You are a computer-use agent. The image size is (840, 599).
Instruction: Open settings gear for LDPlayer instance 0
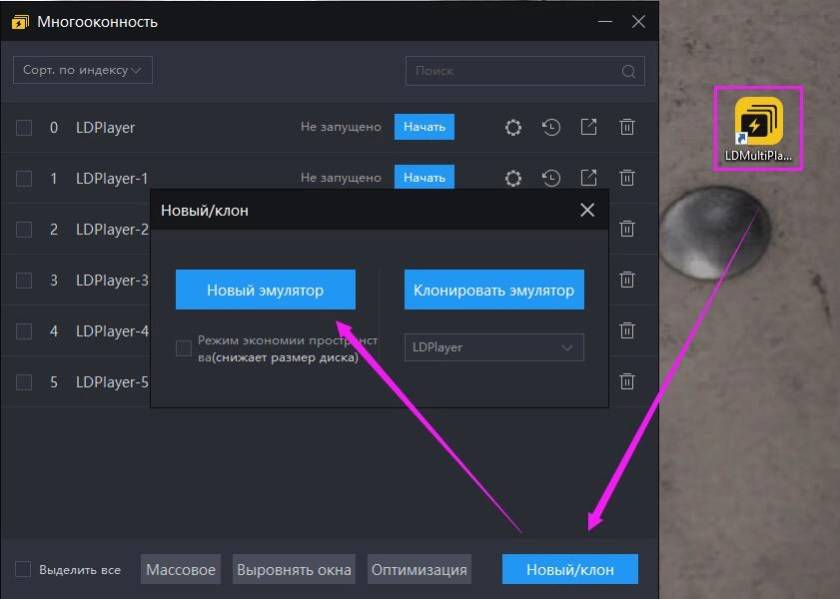(x=513, y=127)
